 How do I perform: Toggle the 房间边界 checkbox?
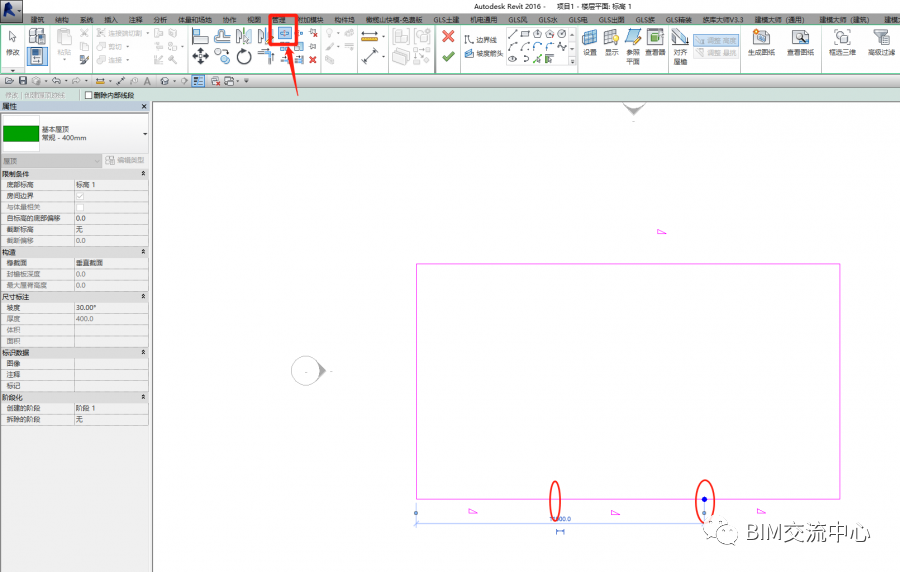[80, 196]
